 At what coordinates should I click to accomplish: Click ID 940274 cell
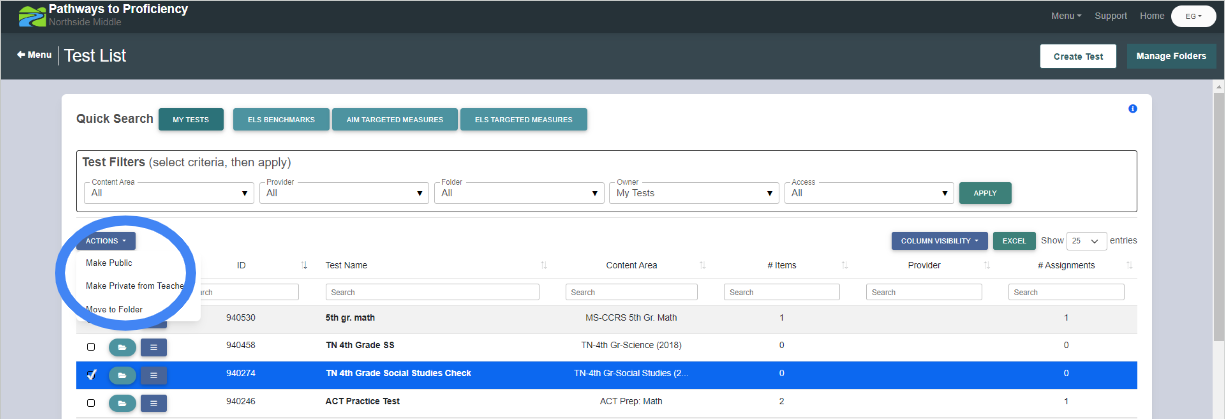pyautogui.click(x=241, y=374)
